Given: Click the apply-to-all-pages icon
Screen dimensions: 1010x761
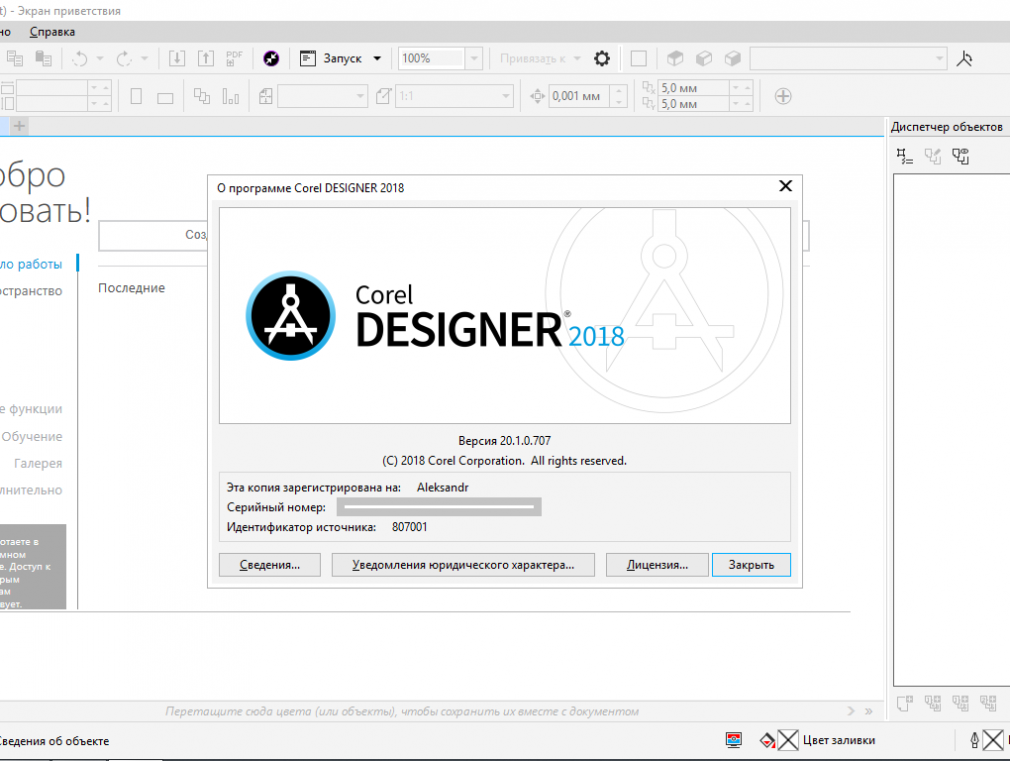Looking at the screenshot, I should coord(202,97).
